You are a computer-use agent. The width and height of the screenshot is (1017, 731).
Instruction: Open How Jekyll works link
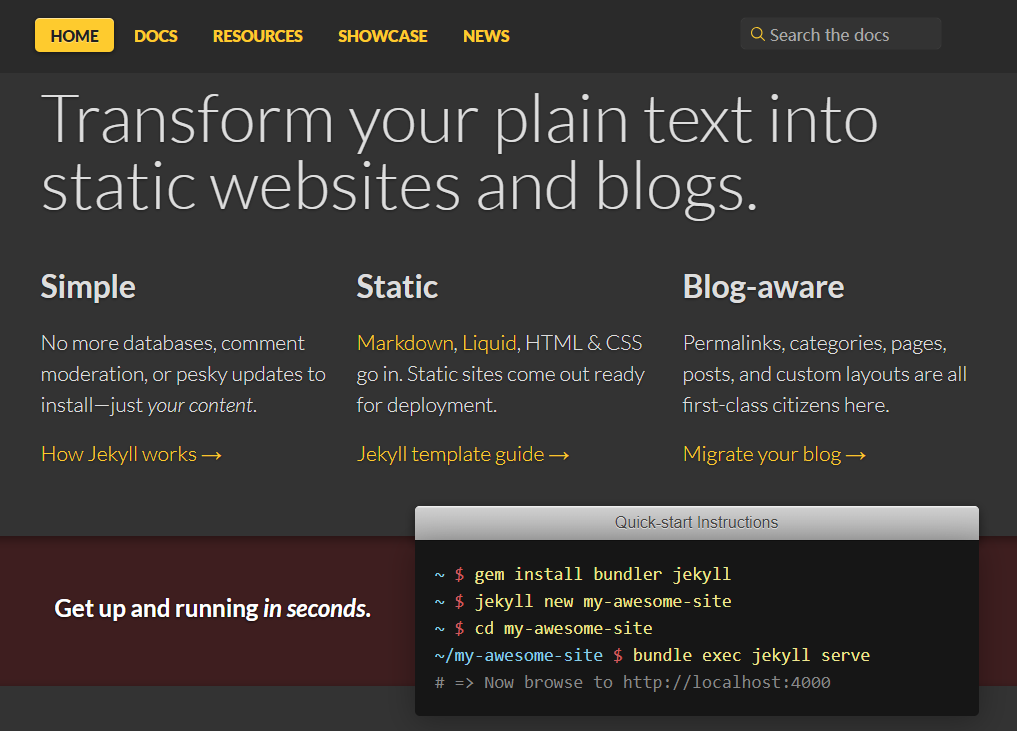click(x=132, y=454)
